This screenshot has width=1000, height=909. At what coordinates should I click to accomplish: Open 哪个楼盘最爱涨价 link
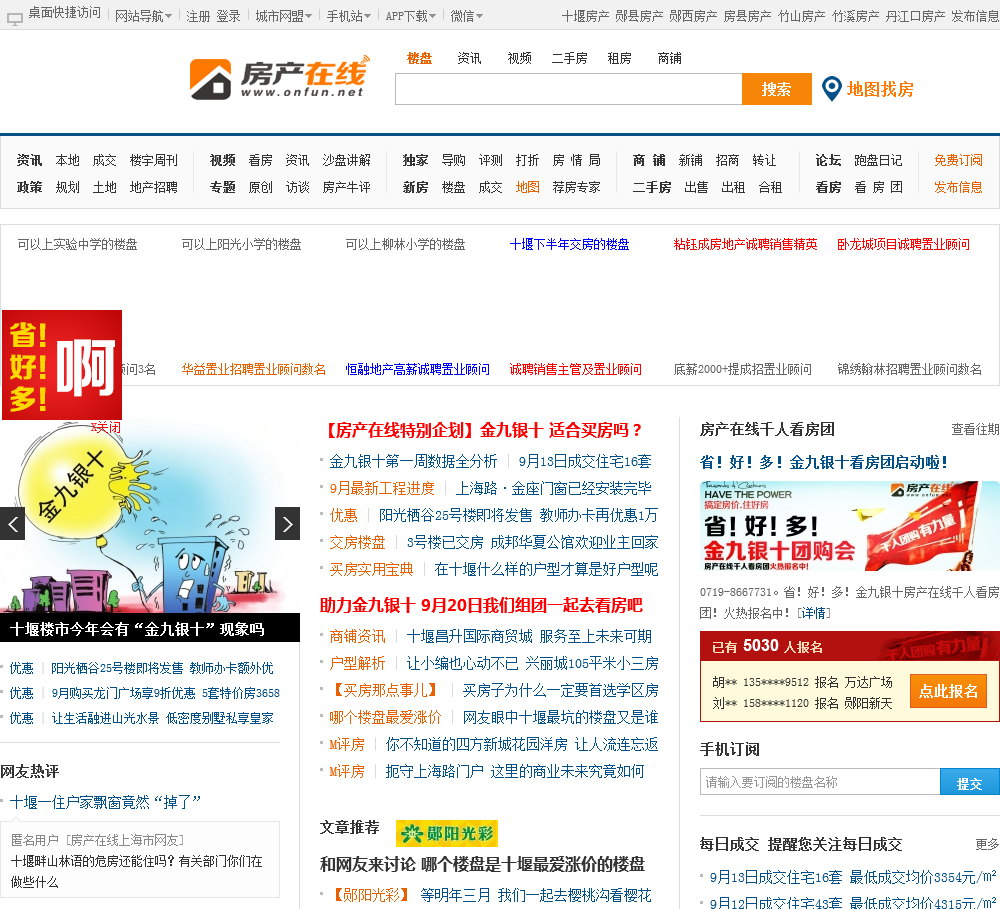click(x=385, y=718)
